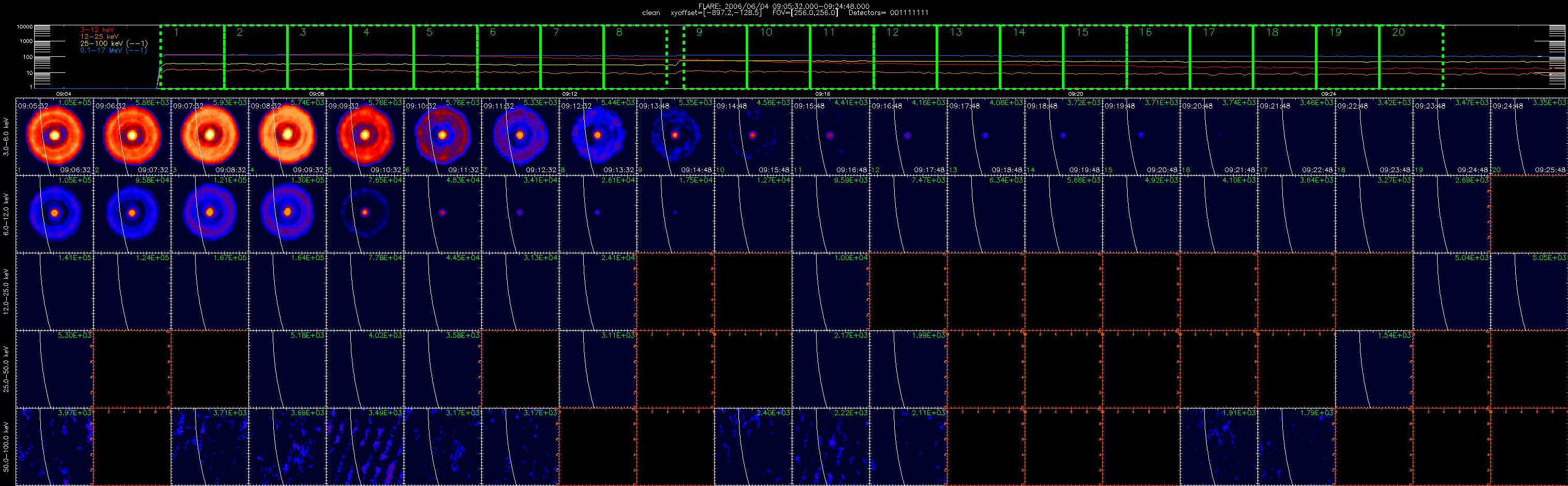Open the 25-50 keV image with peak 3.11E+03
This screenshot has height=486, width=1568.
(x=598, y=369)
